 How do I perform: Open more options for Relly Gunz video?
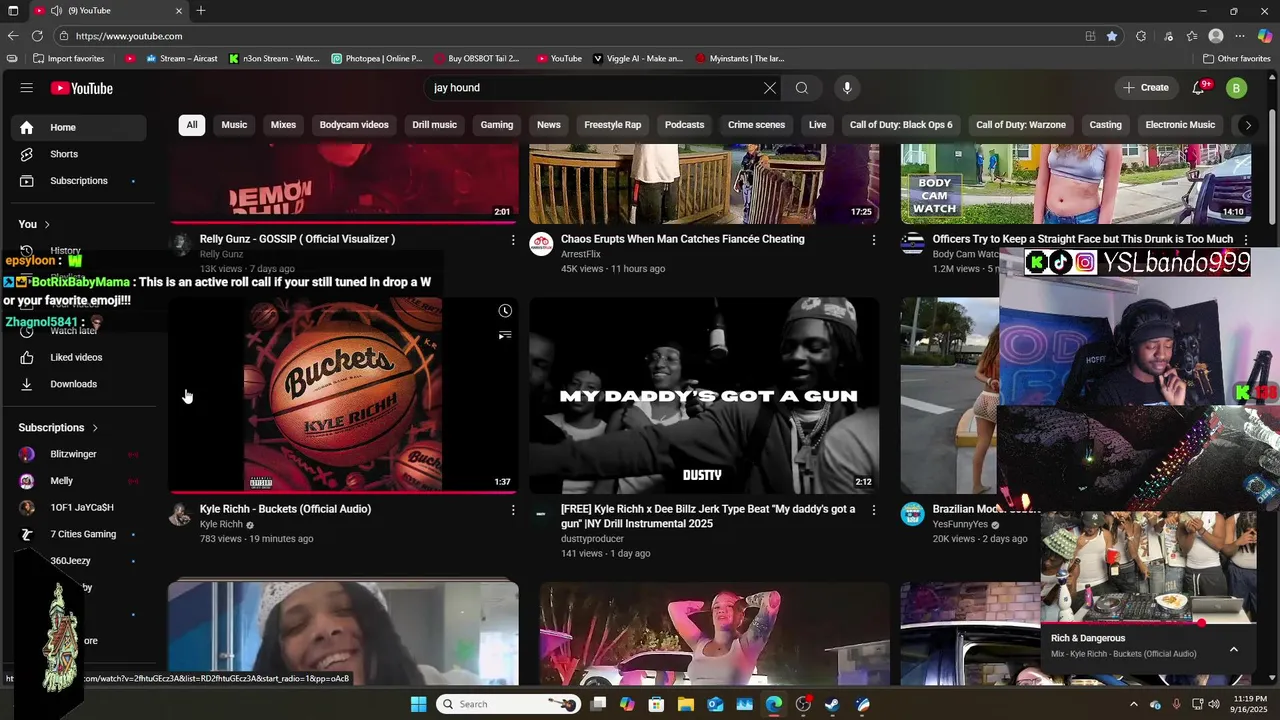[513, 240]
